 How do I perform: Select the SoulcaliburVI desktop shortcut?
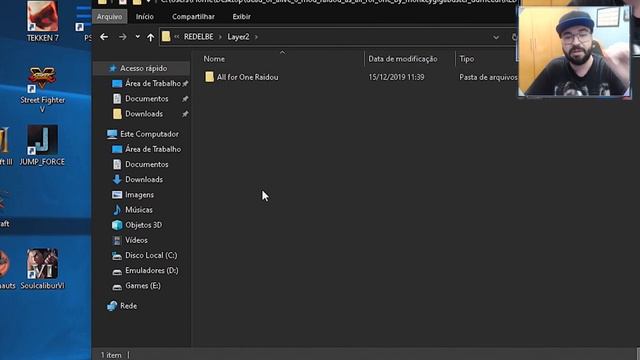[x=42, y=269]
